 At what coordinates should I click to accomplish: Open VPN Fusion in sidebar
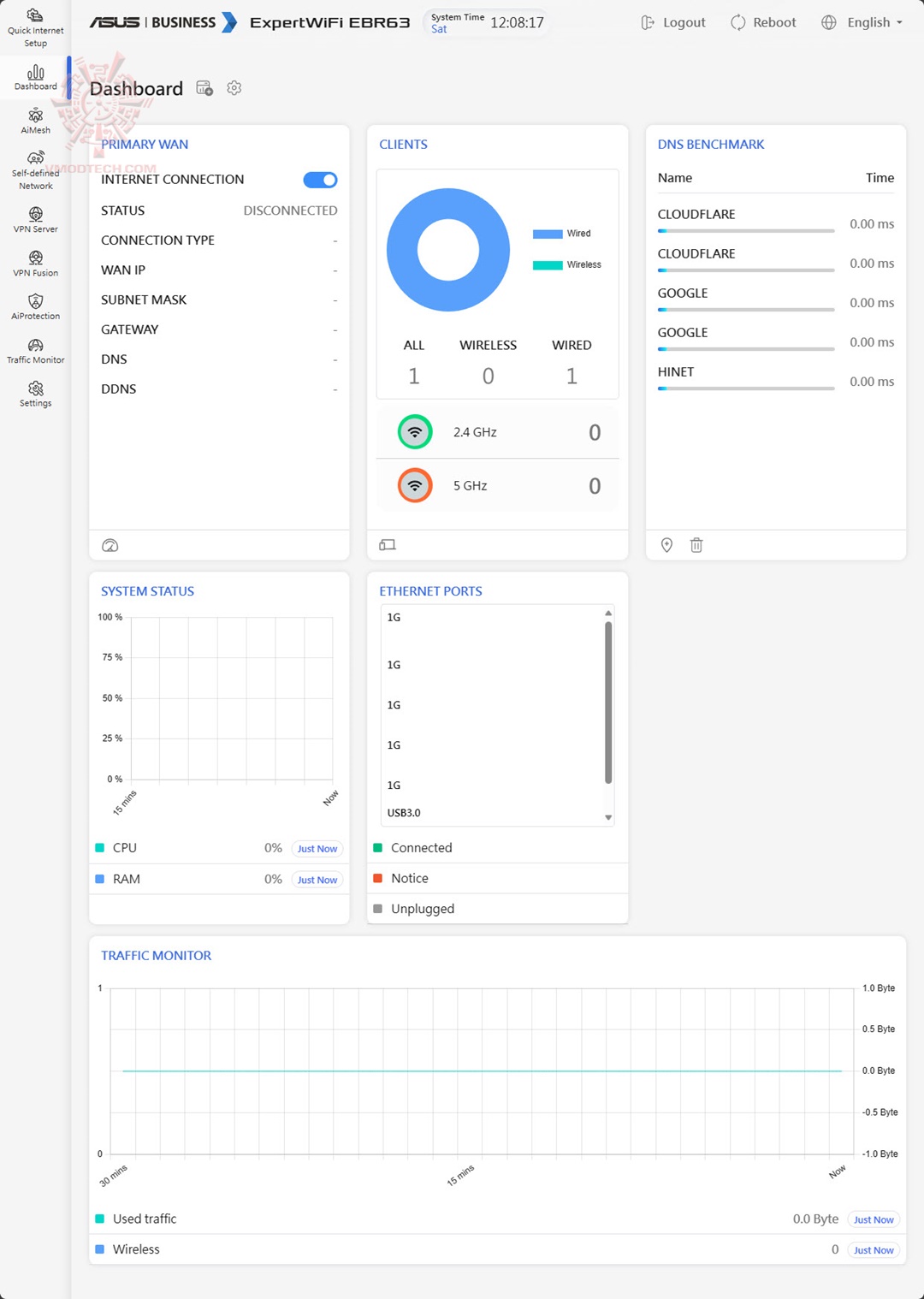click(x=35, y=264)
